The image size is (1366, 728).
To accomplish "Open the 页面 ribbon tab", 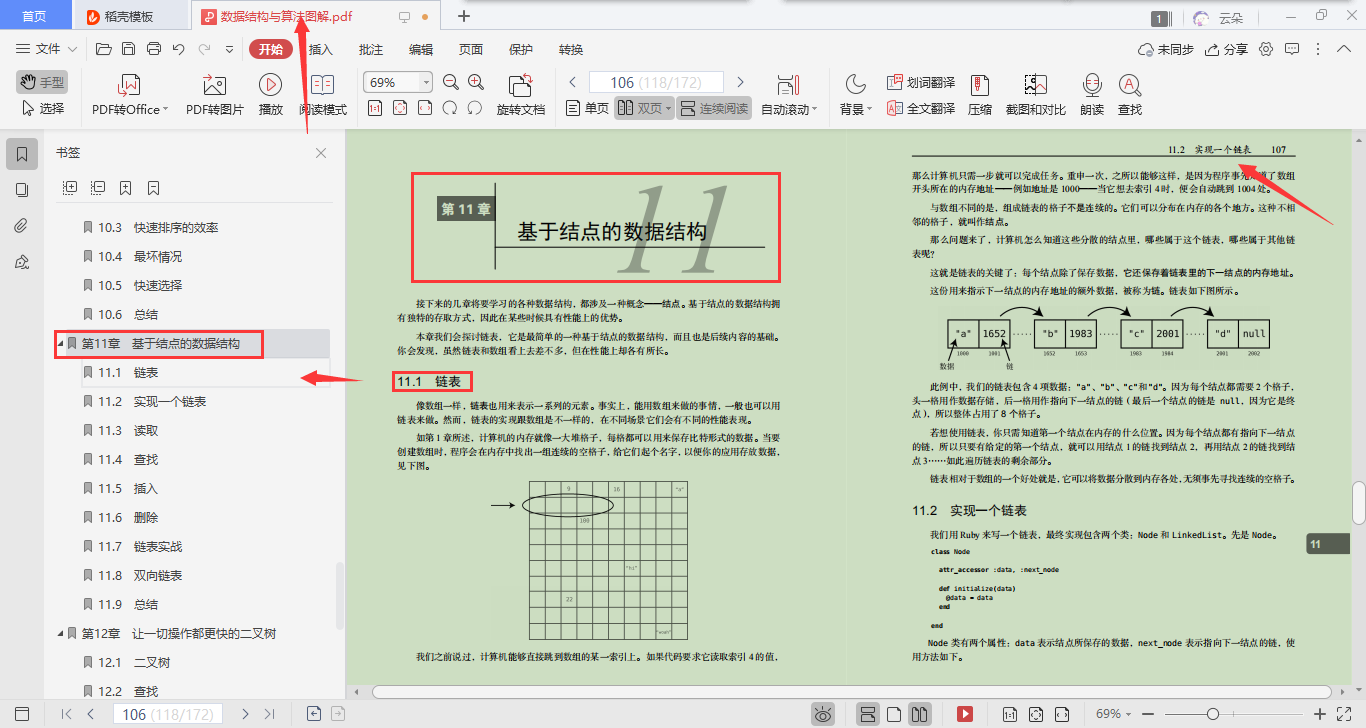I will pyautogui.click(x=471, y=49).
